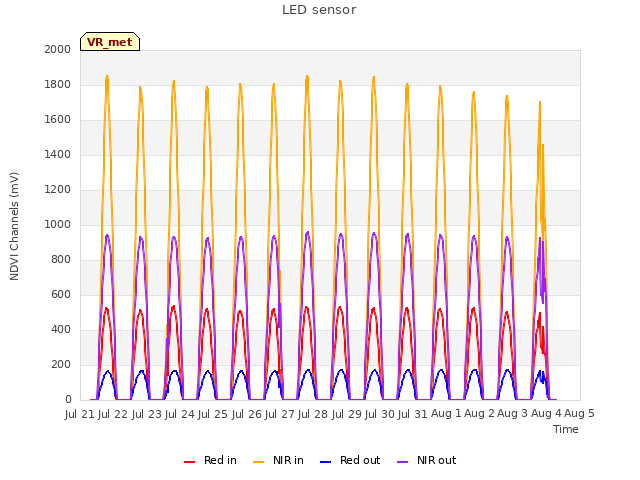Image resolution: width=640 pixels, height=480 pixels.
Task: Click the 1400 y-axis tick label
Action: point(58,155)
